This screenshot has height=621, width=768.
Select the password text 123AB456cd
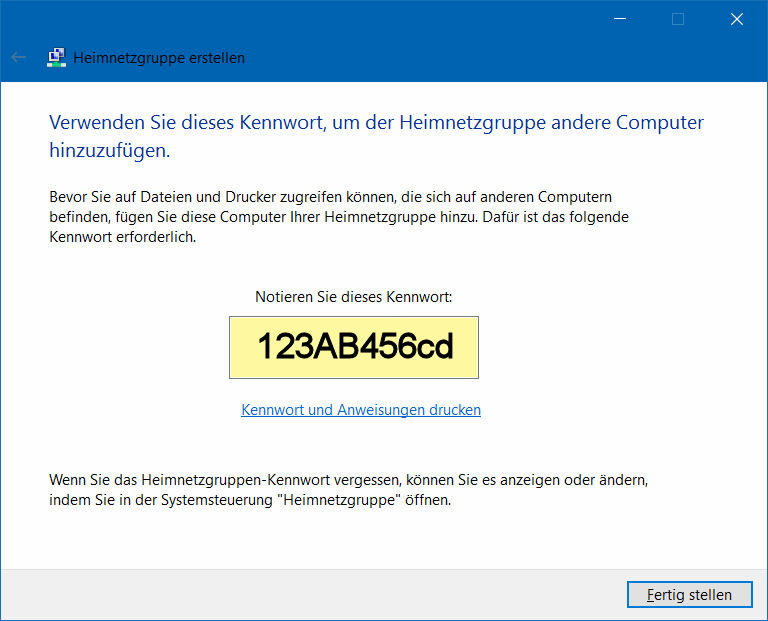pos(355,347)
